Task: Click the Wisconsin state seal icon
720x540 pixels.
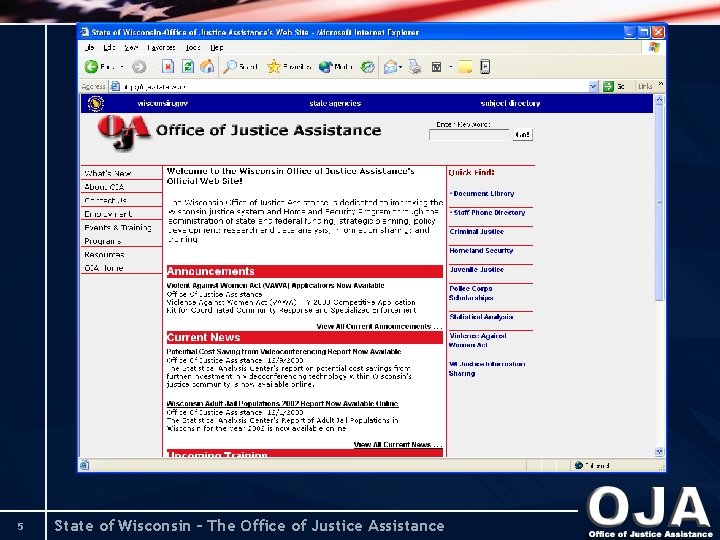Action: click(96, 104)
